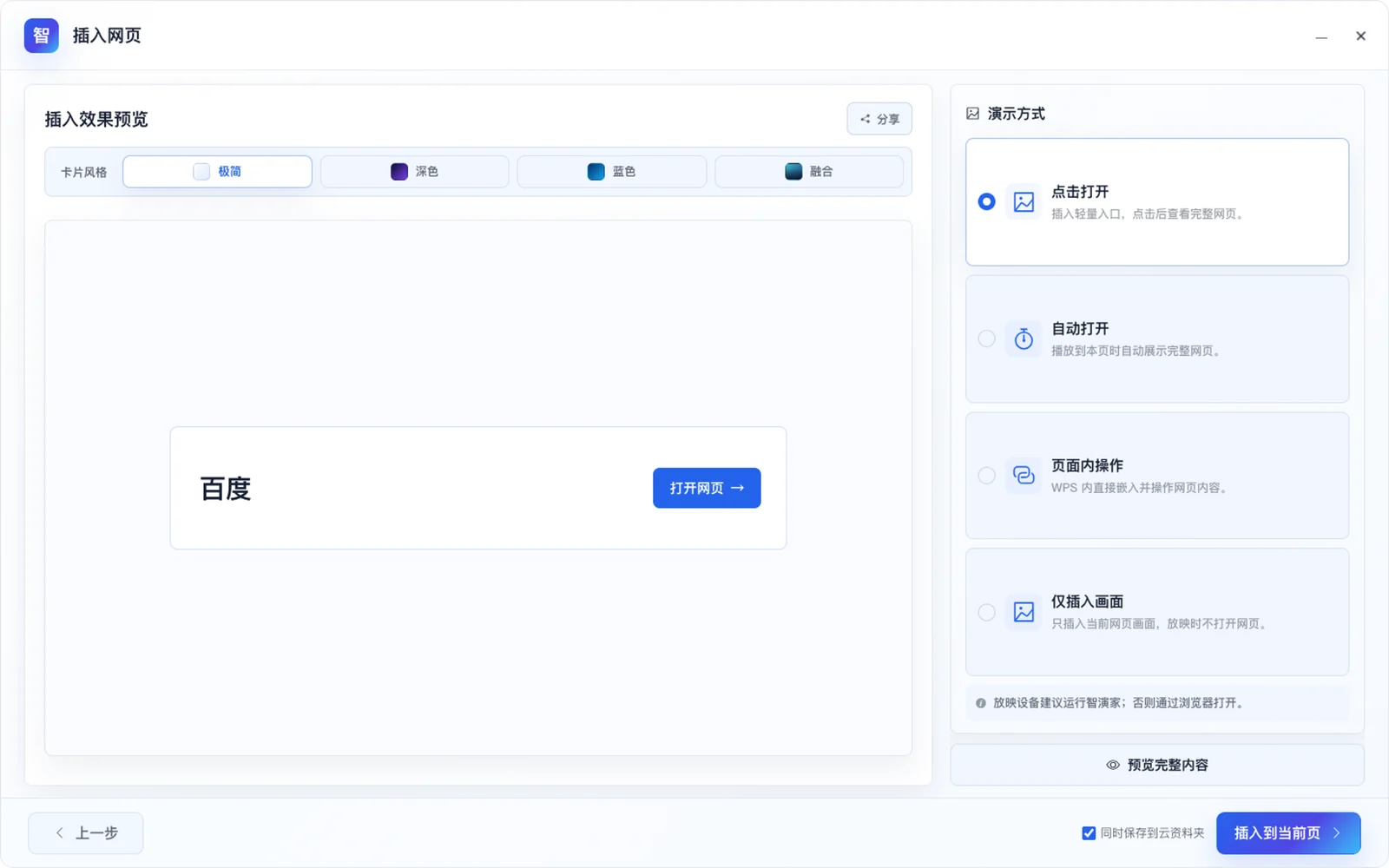Click the 智 app logo icon

41,36
